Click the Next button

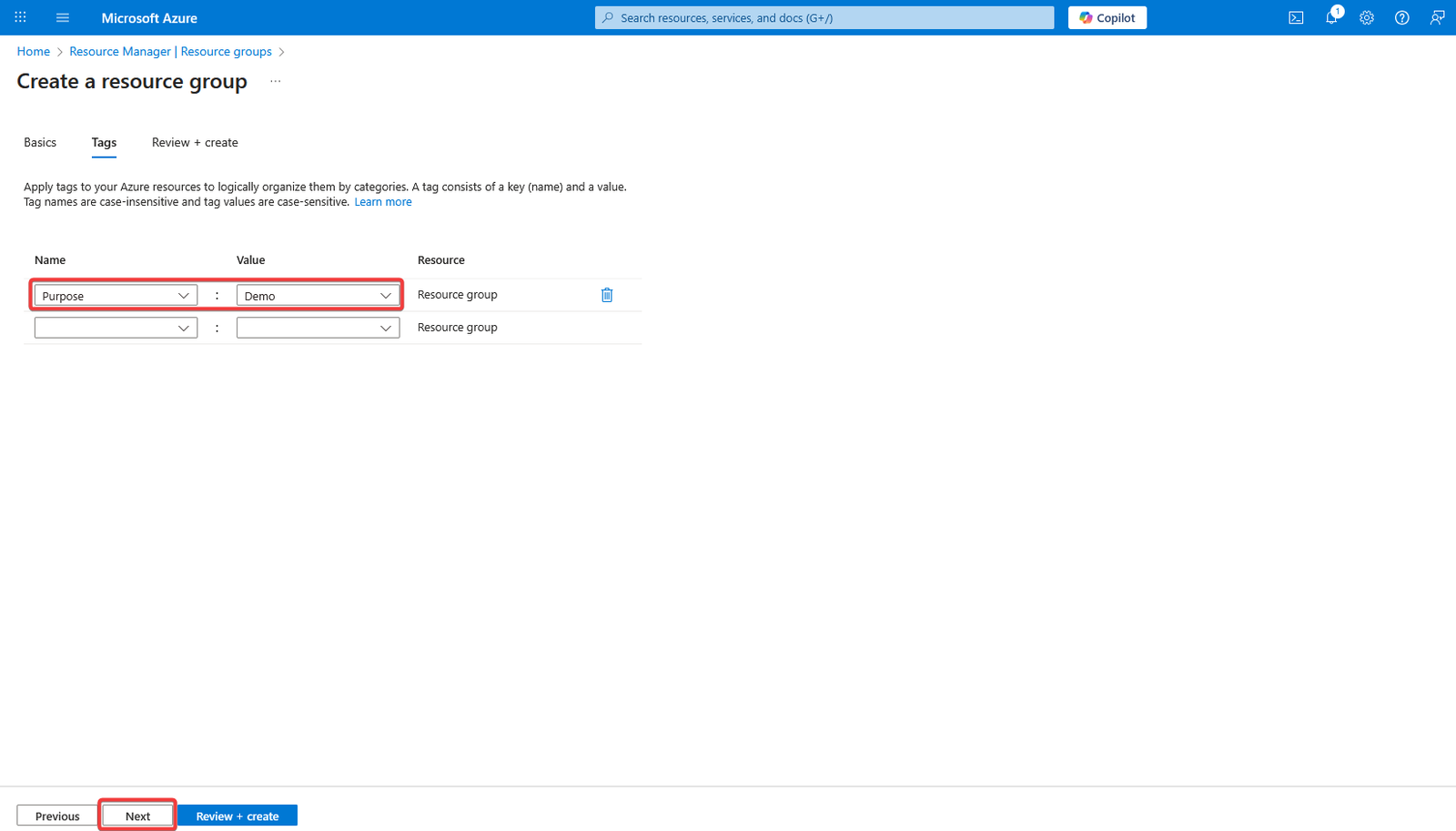(x=137, y=816)
